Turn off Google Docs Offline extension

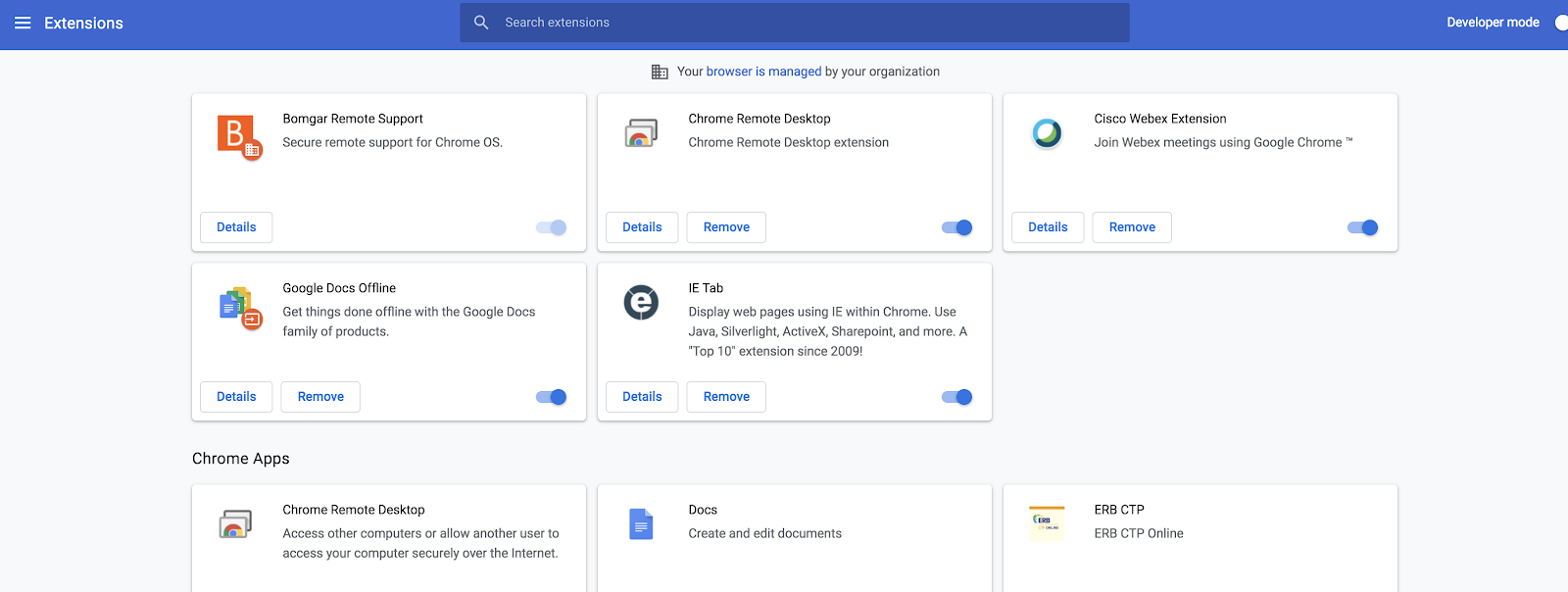[552, 397]
